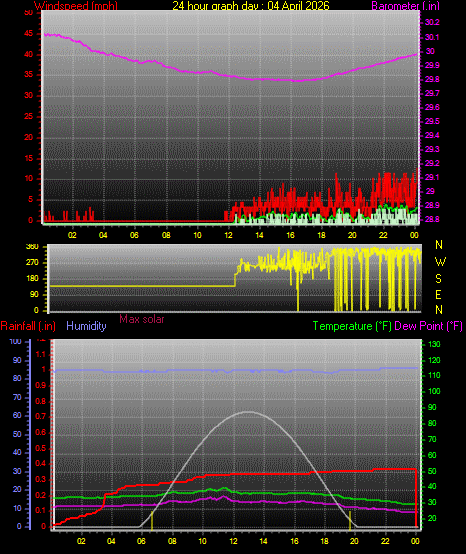Click the 06 hour label under the bottom graph
The image size is (466, 554).
click(141, 541)
